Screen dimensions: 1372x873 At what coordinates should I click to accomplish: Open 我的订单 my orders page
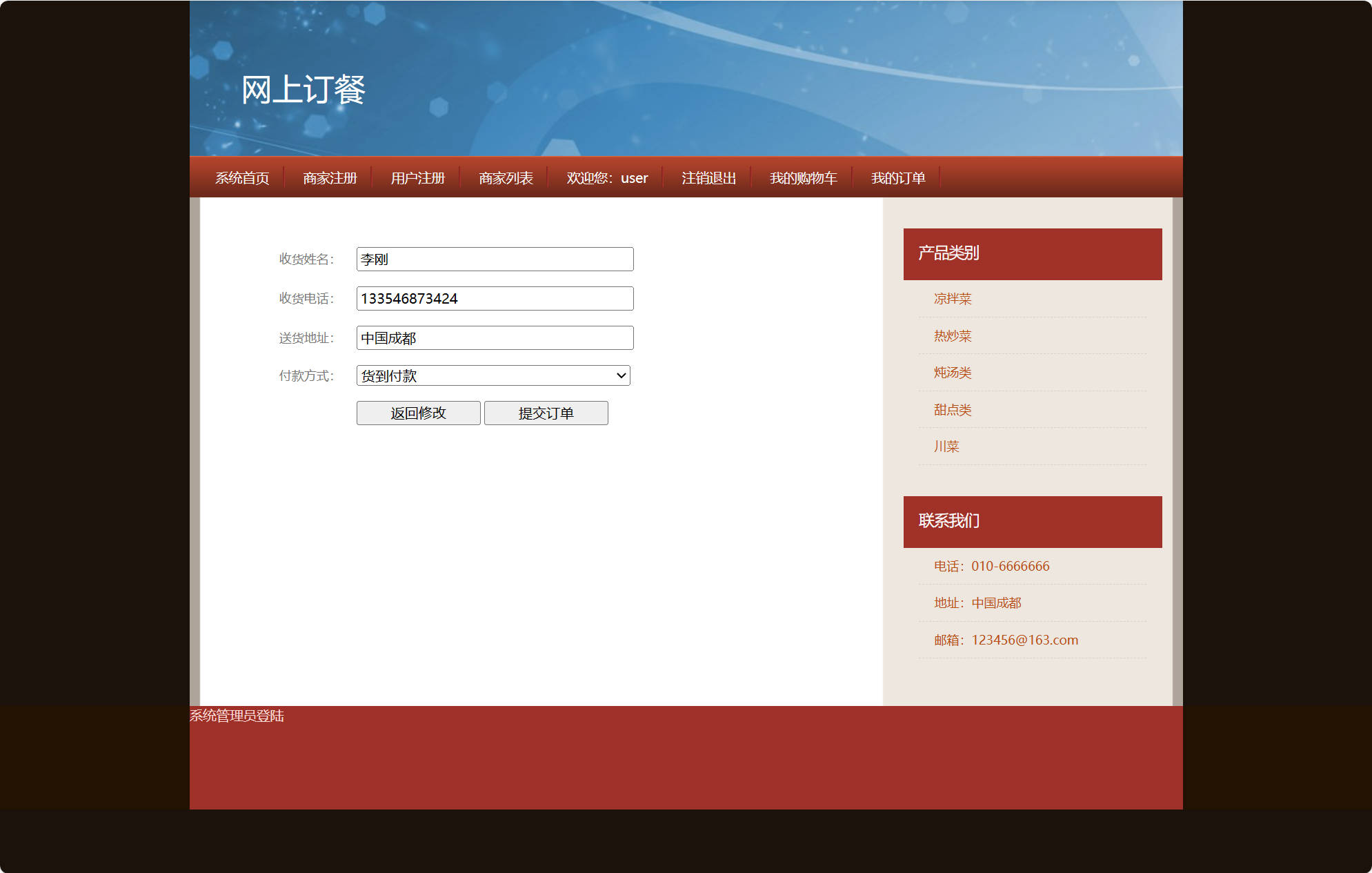pyautogui.click(x=898, y=177)
